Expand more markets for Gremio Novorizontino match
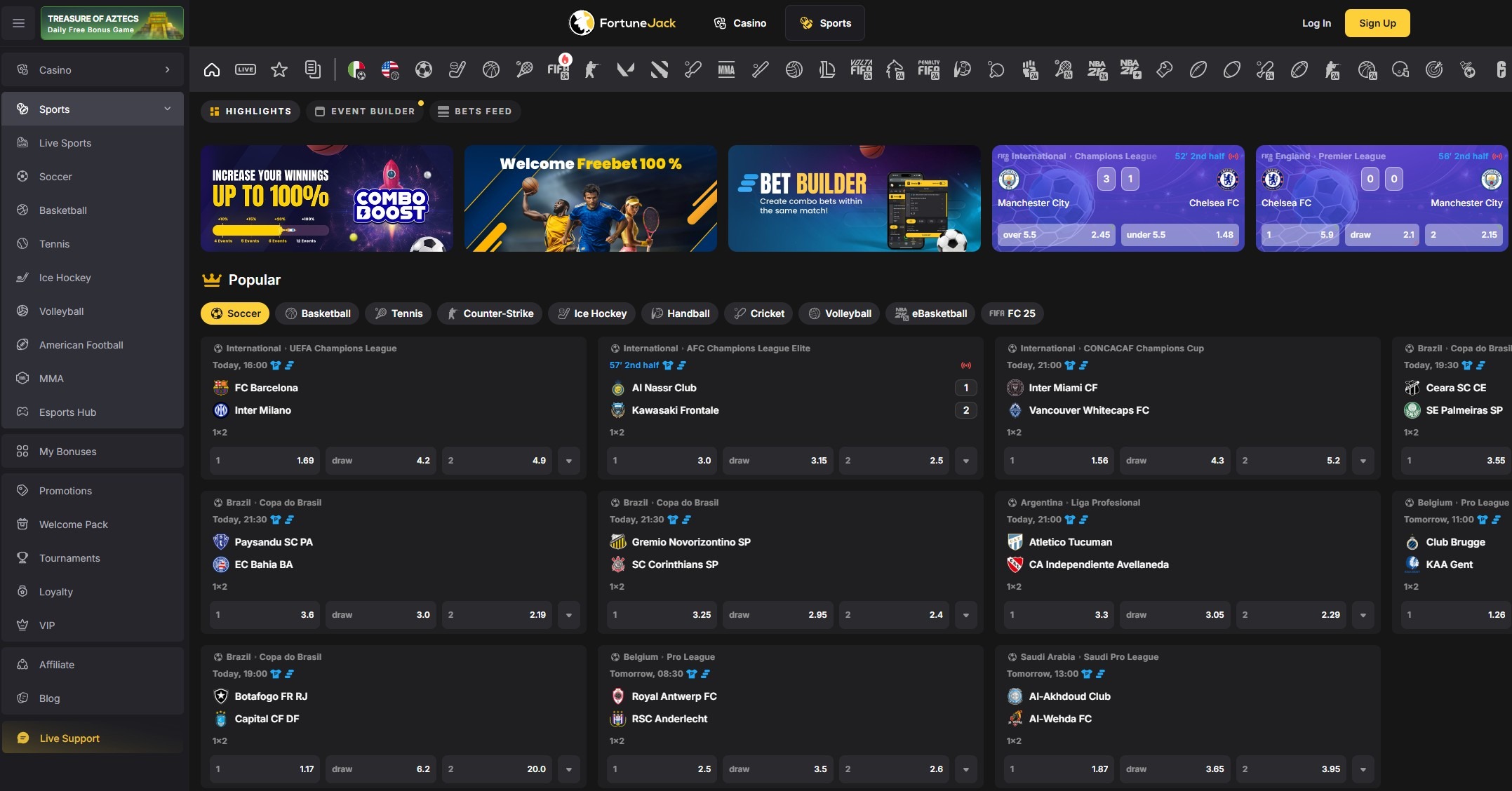The height and width of the screenshot is (791, 1512). coord(966,615)
